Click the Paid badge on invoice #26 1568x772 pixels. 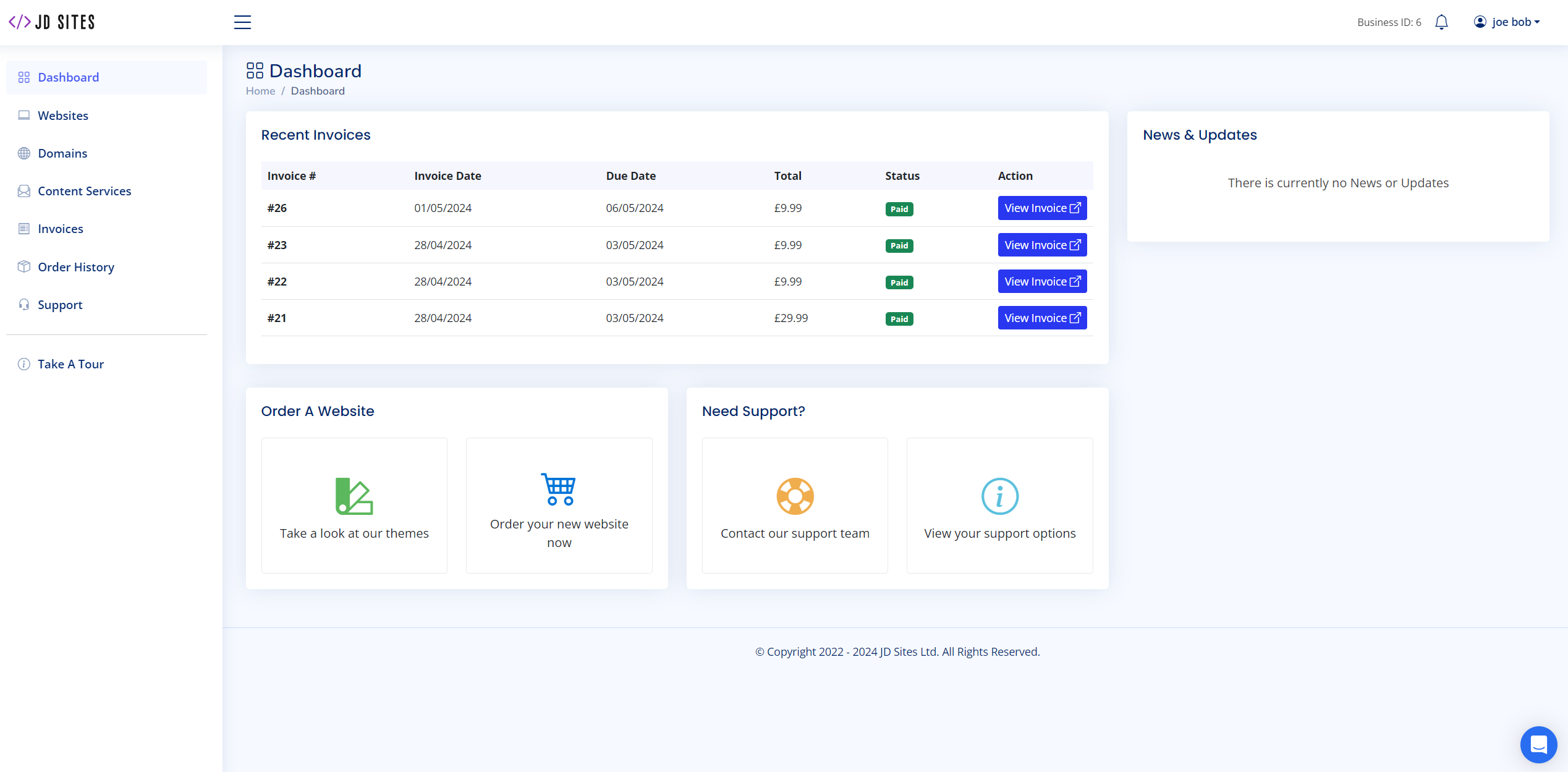[899, 209]
